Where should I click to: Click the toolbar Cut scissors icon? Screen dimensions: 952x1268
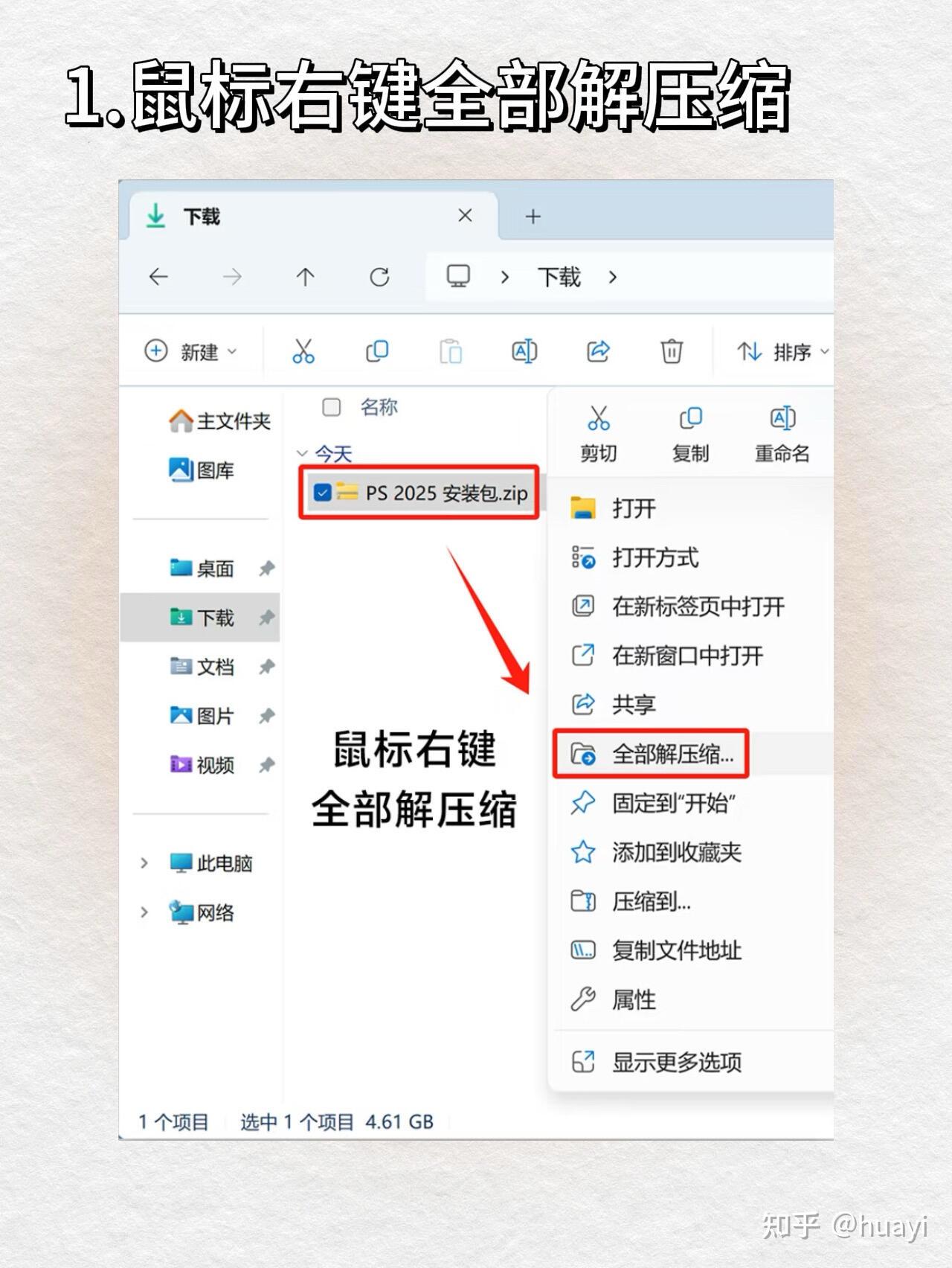tap(303, 351)
